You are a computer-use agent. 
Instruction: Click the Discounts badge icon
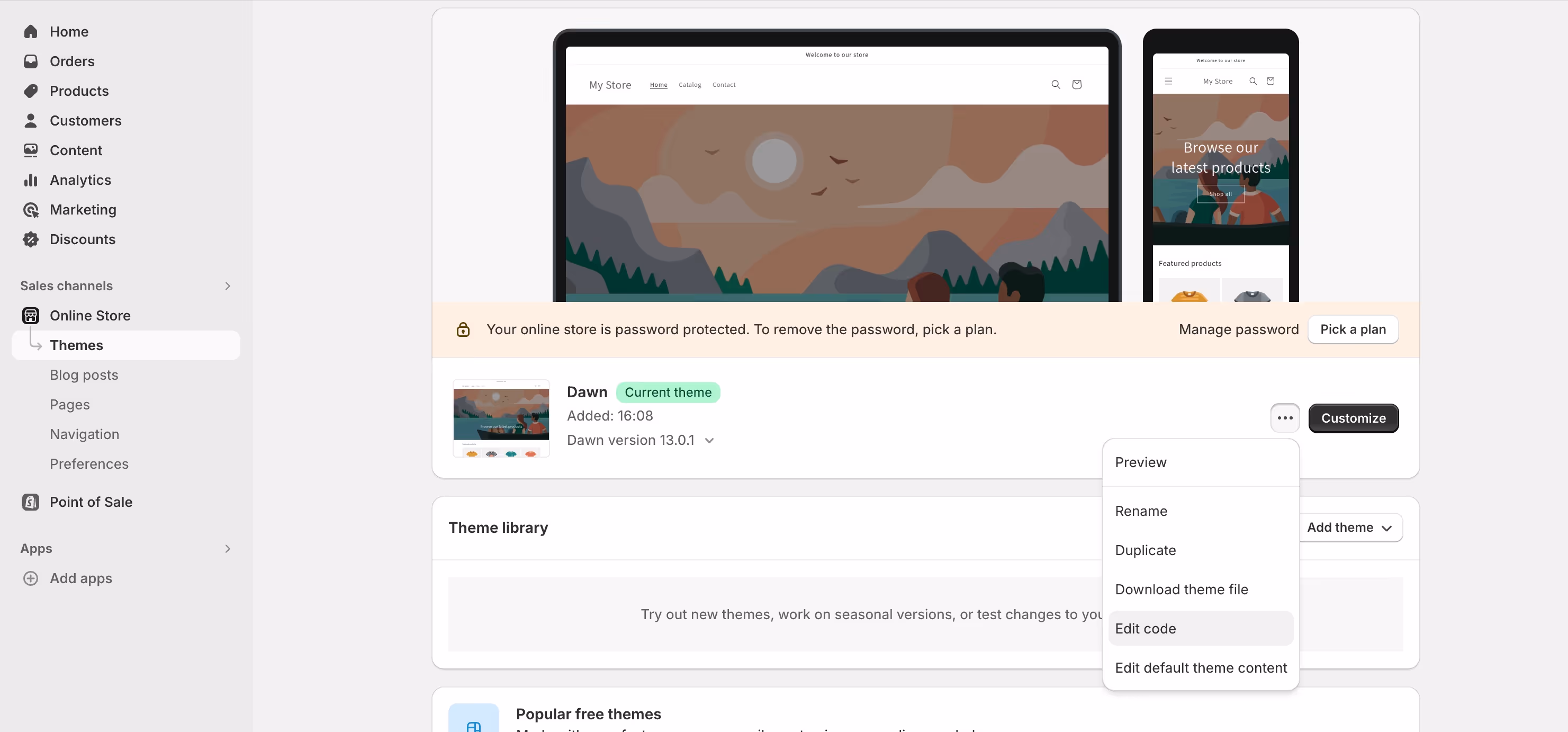[x=30, y=239]
